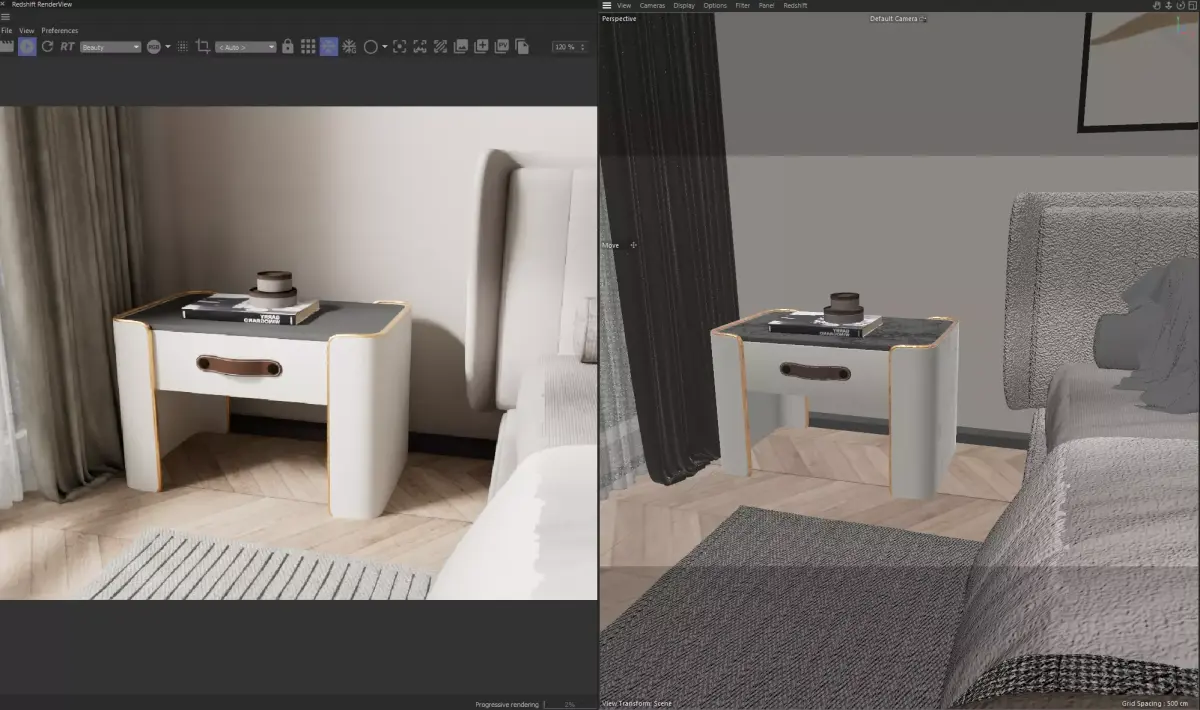The width and height of the screenshot is (1200, 710).
Task: Click the save image snapshot icon
Action: click(x=461, y=46)
